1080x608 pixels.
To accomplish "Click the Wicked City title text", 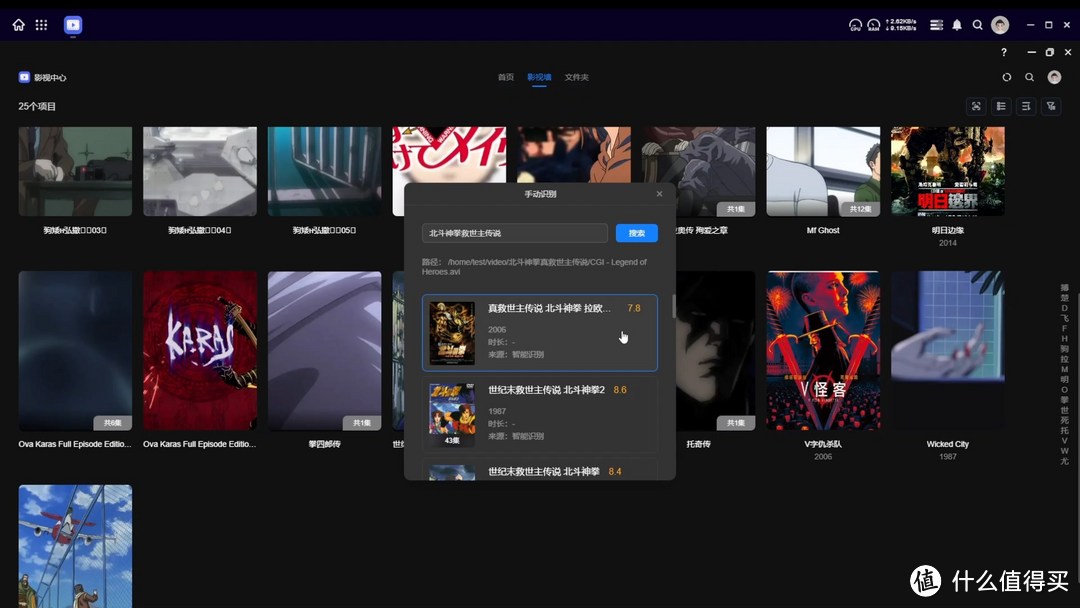I will pos(948,444).
